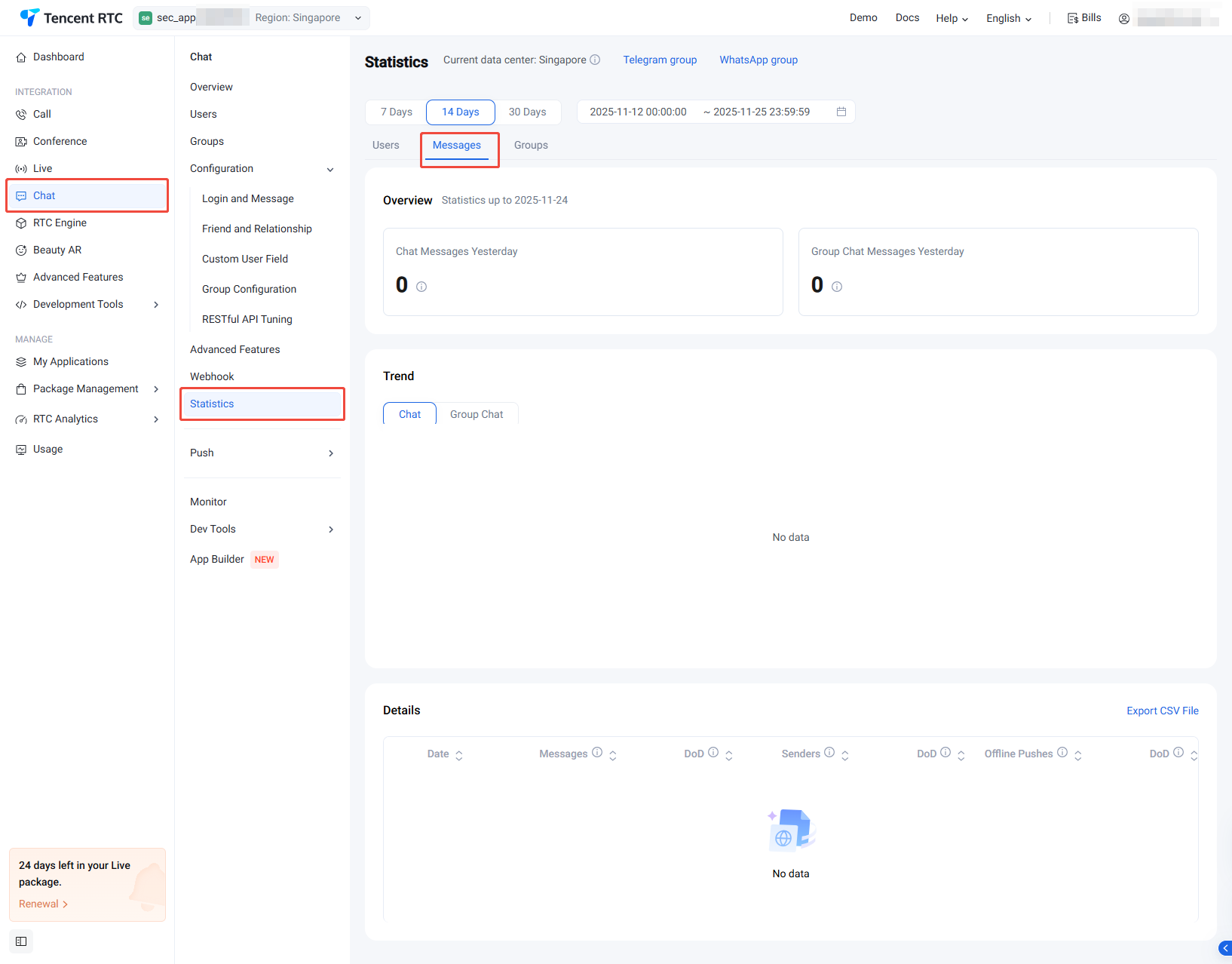Click info icon next to Offline Pushes header

coord(1062,753)
